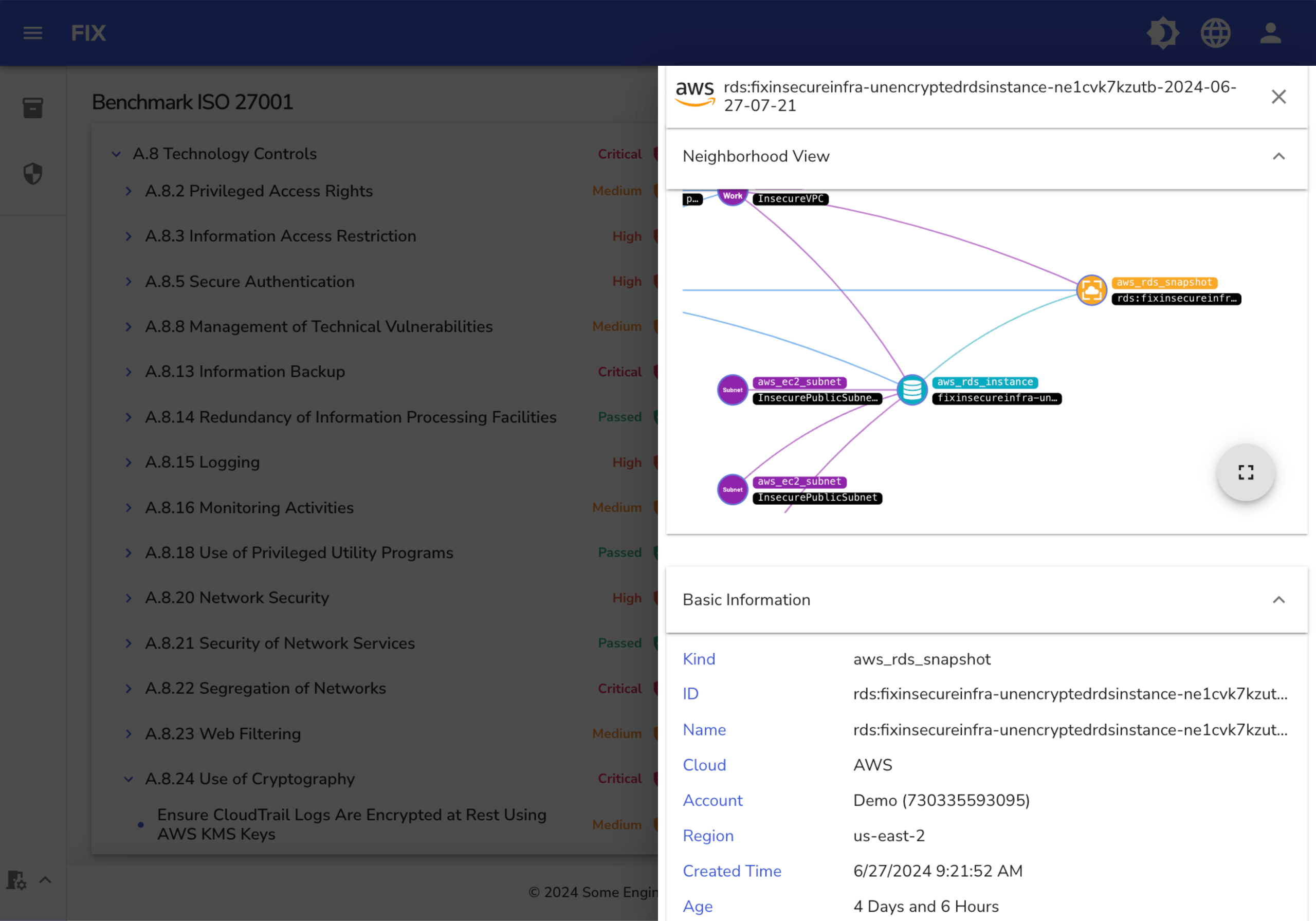1316x921 pixels.
Task: Expand the bottom-left sidebar chevron
Action: [45, 880]
